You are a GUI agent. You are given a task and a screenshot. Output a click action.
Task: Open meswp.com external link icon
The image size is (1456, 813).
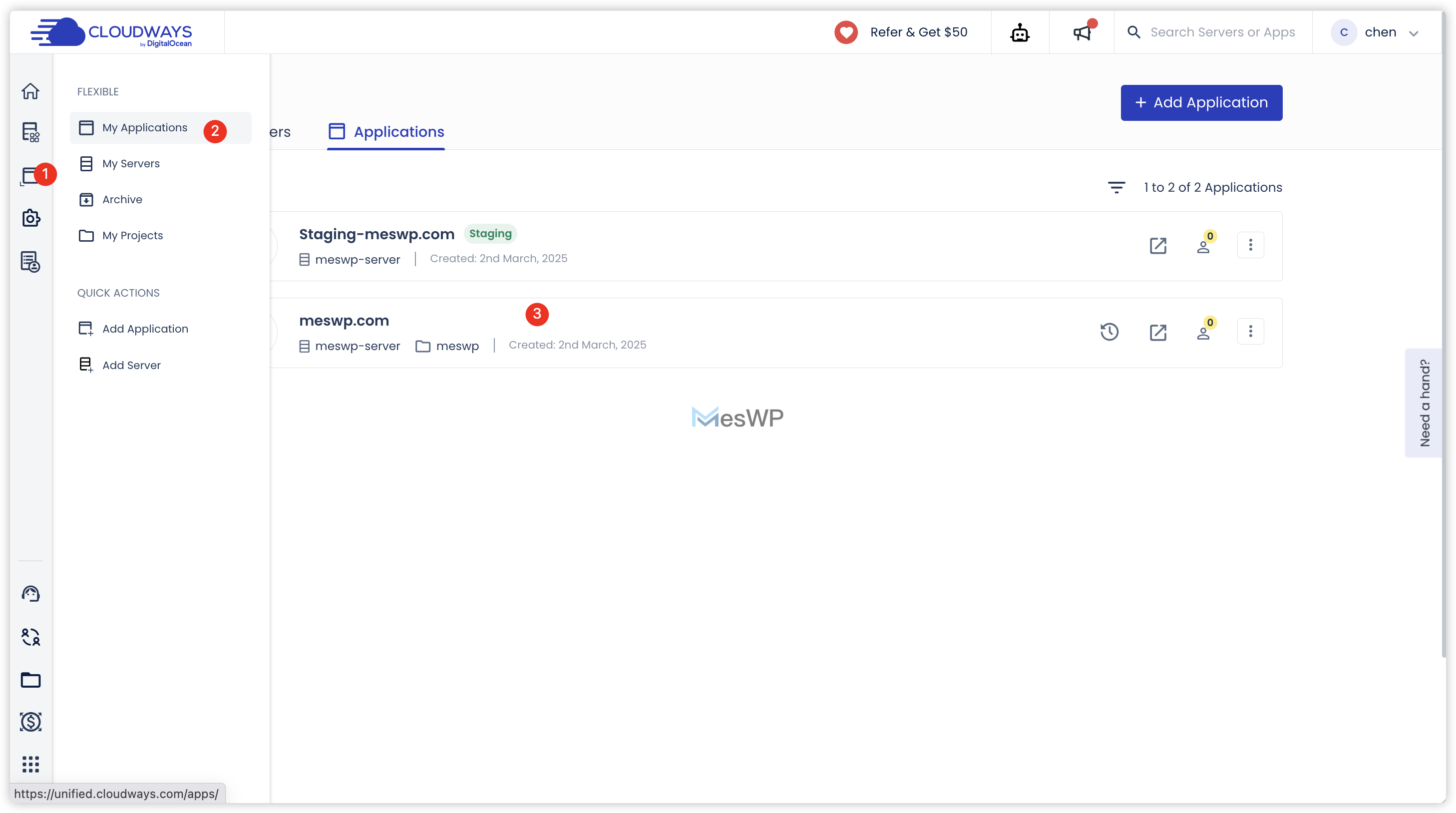tap(1158, 332)
